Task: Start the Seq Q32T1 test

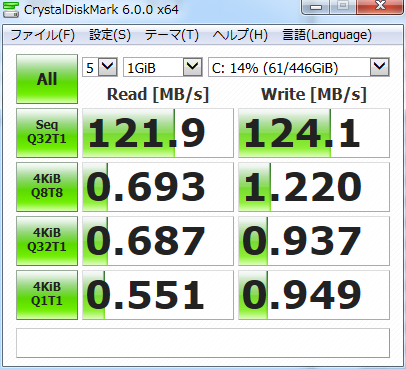Action: 47,133
